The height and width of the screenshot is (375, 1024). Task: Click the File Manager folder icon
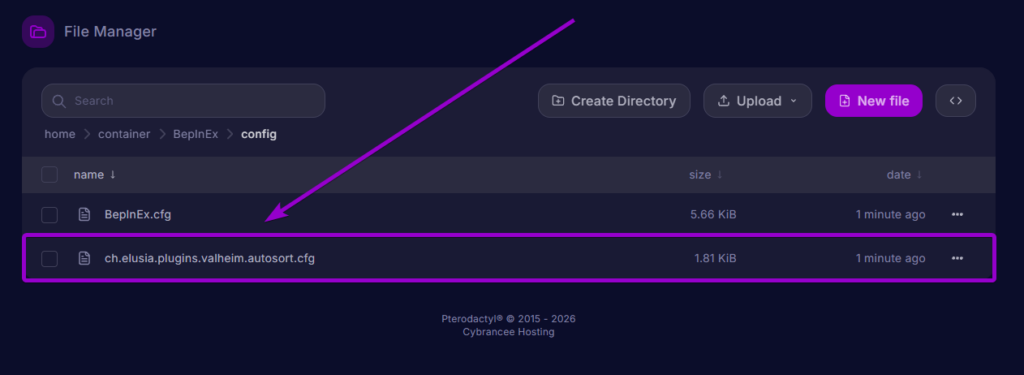[x=38, y=31]
